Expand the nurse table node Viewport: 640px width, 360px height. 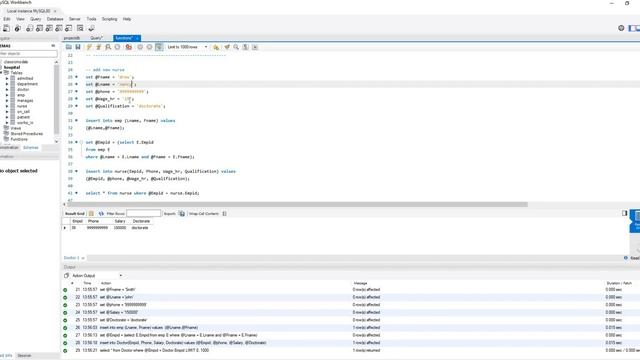7,106
